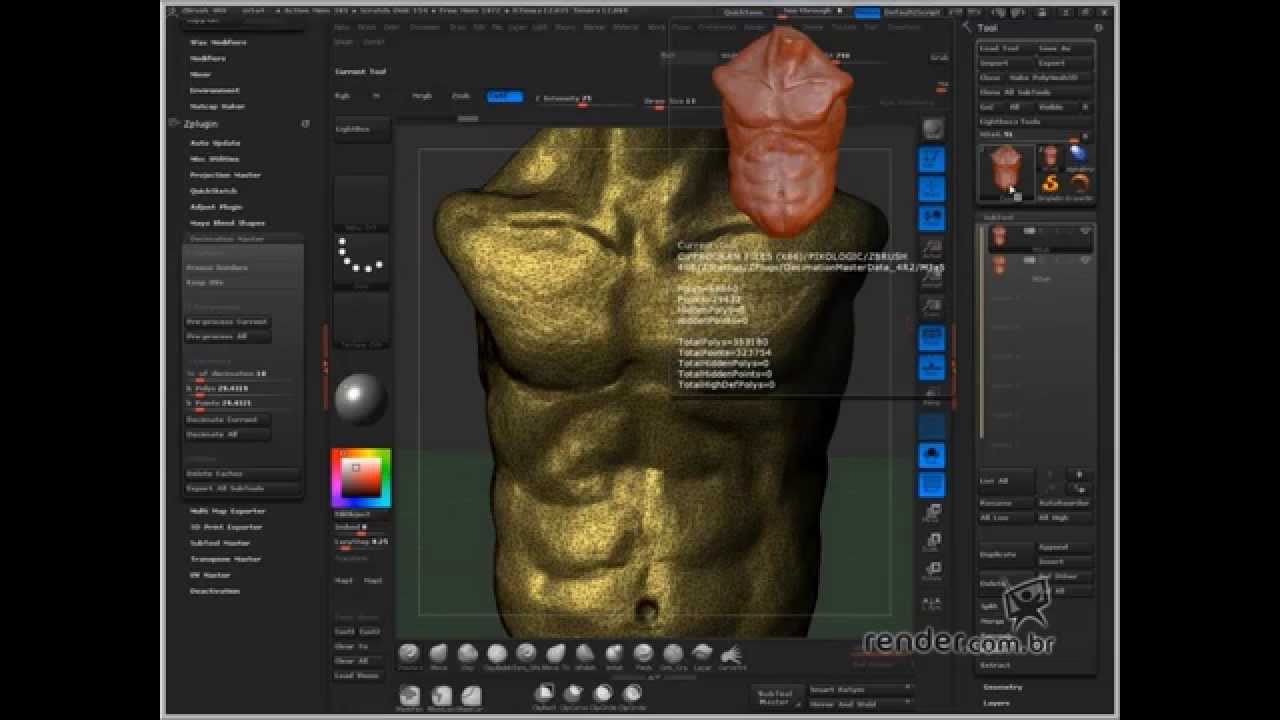
Task: Click the BPR render icon on right shelf
Action: click(x=932, y=129)
